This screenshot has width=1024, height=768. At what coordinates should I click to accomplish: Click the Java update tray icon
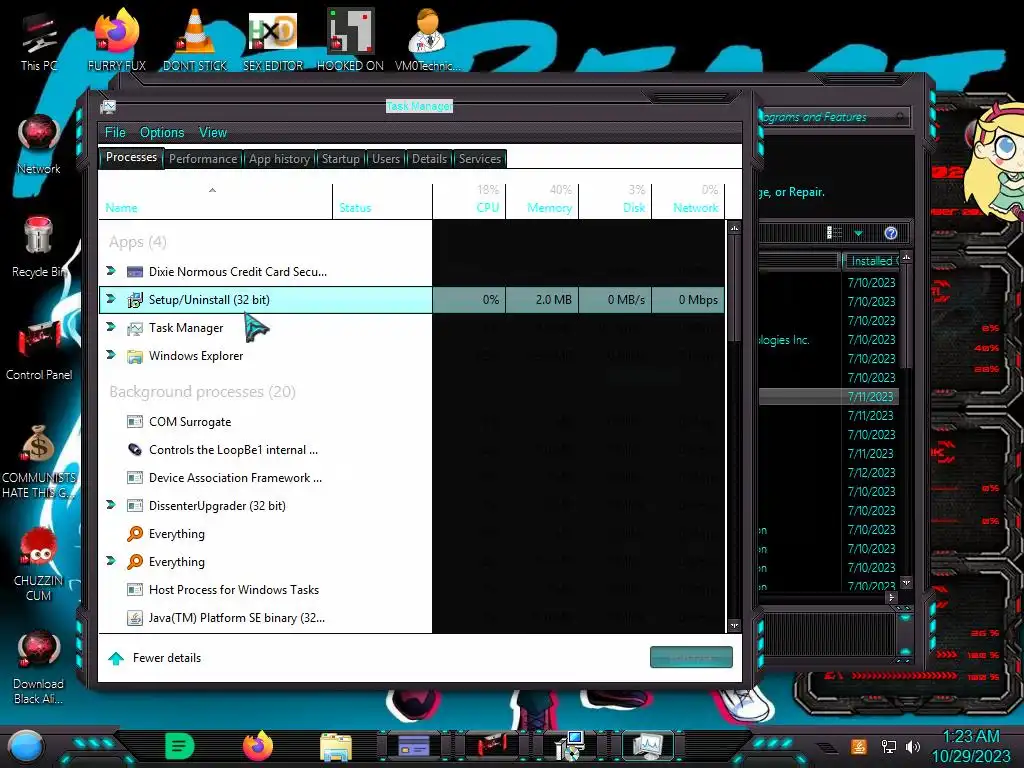click(859, 746)
